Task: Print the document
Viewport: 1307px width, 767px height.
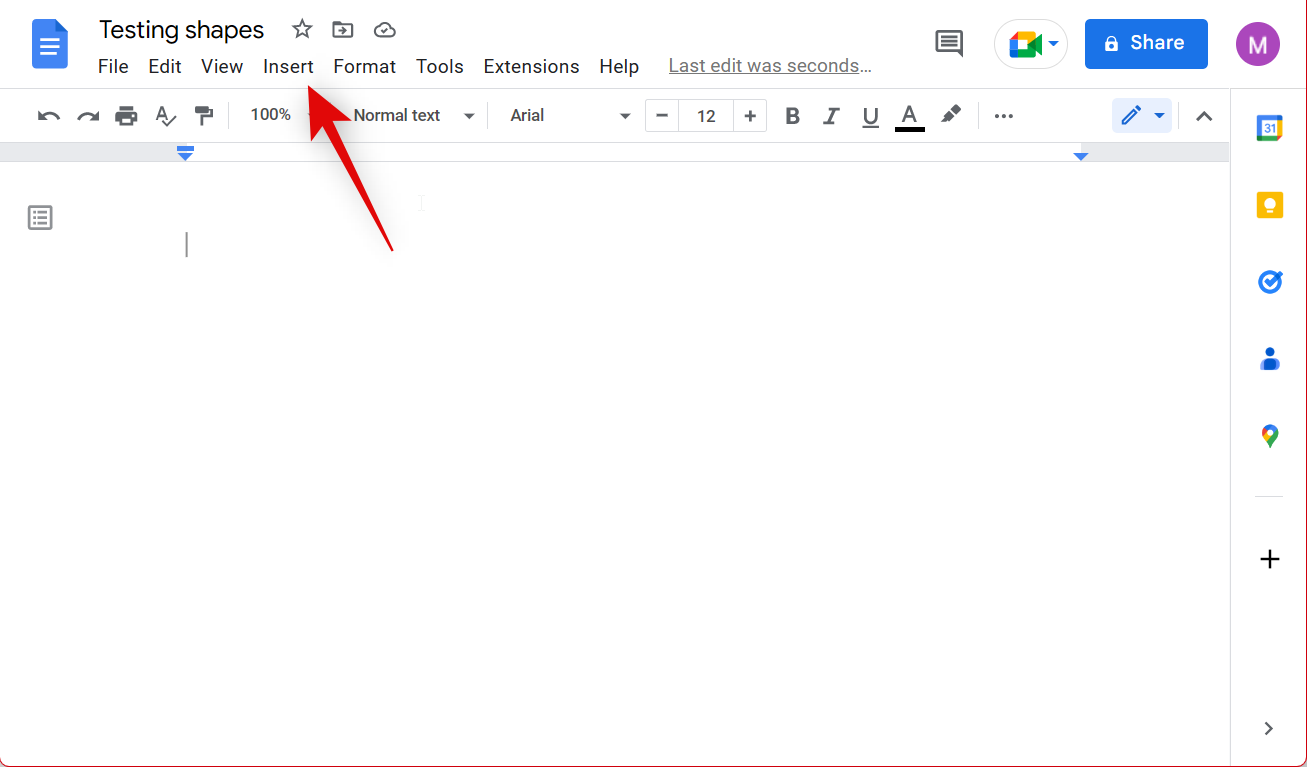Action: coord(126,116)
